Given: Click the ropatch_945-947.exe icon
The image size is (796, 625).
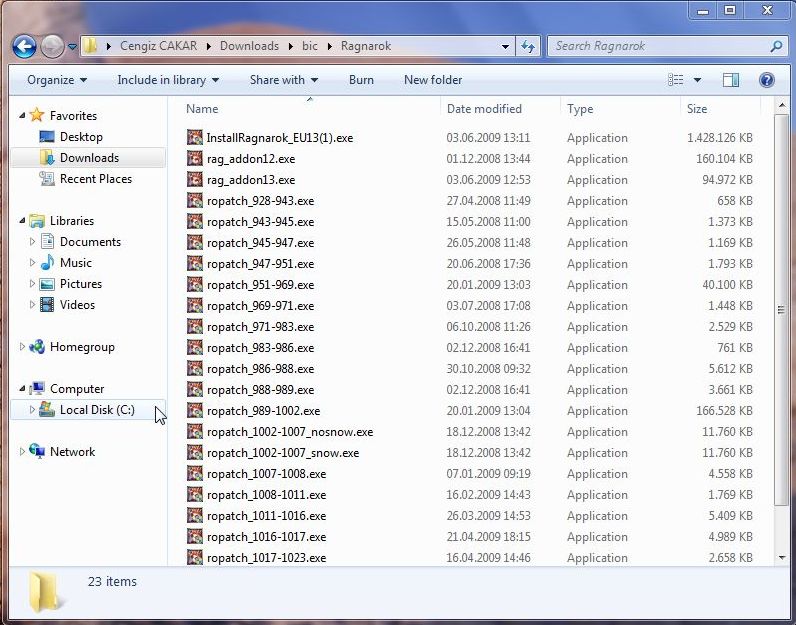Looking at the screenshot, I should [x=195, y=243].
